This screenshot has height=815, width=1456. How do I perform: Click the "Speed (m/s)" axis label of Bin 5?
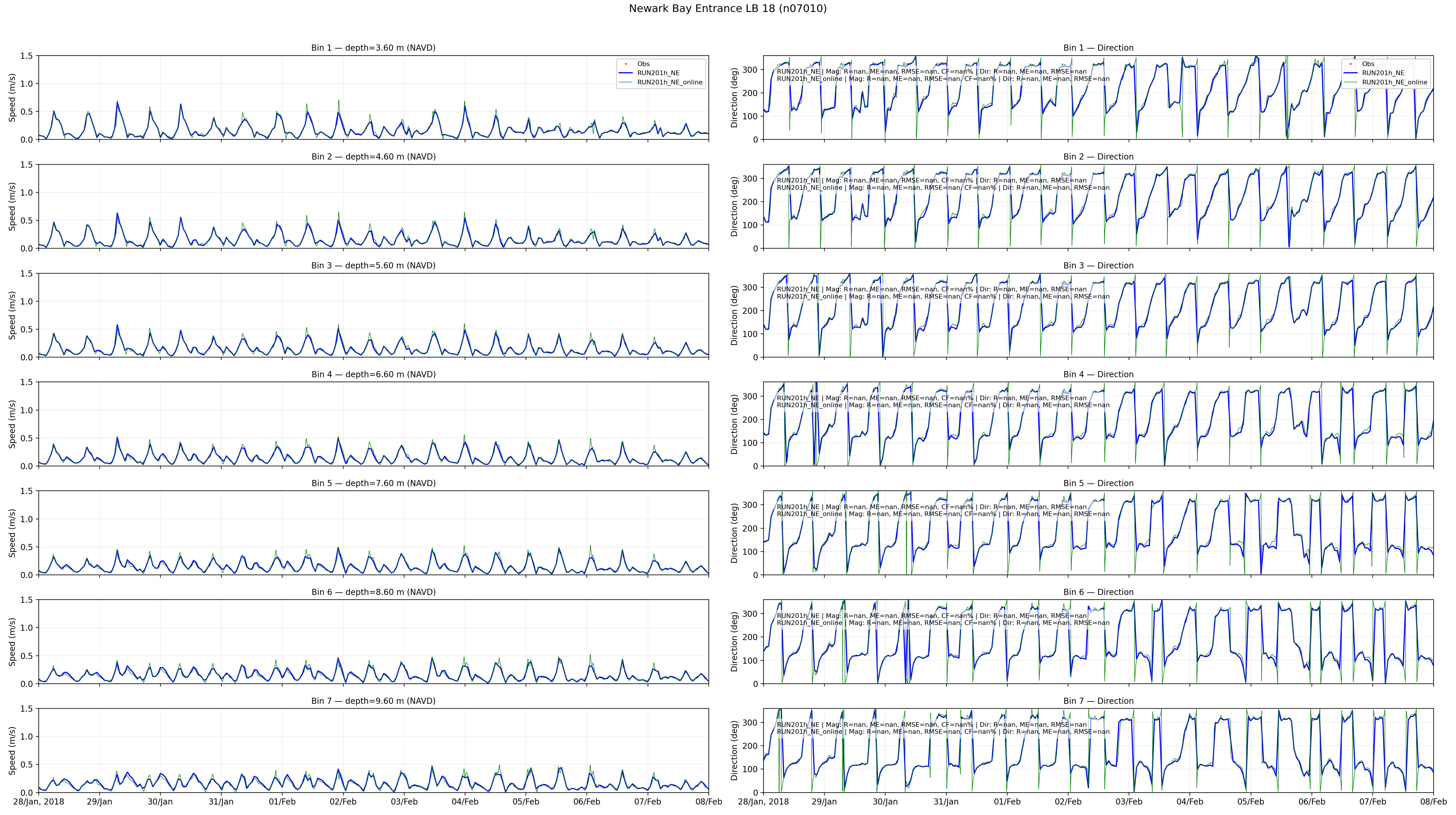point(13,533)
